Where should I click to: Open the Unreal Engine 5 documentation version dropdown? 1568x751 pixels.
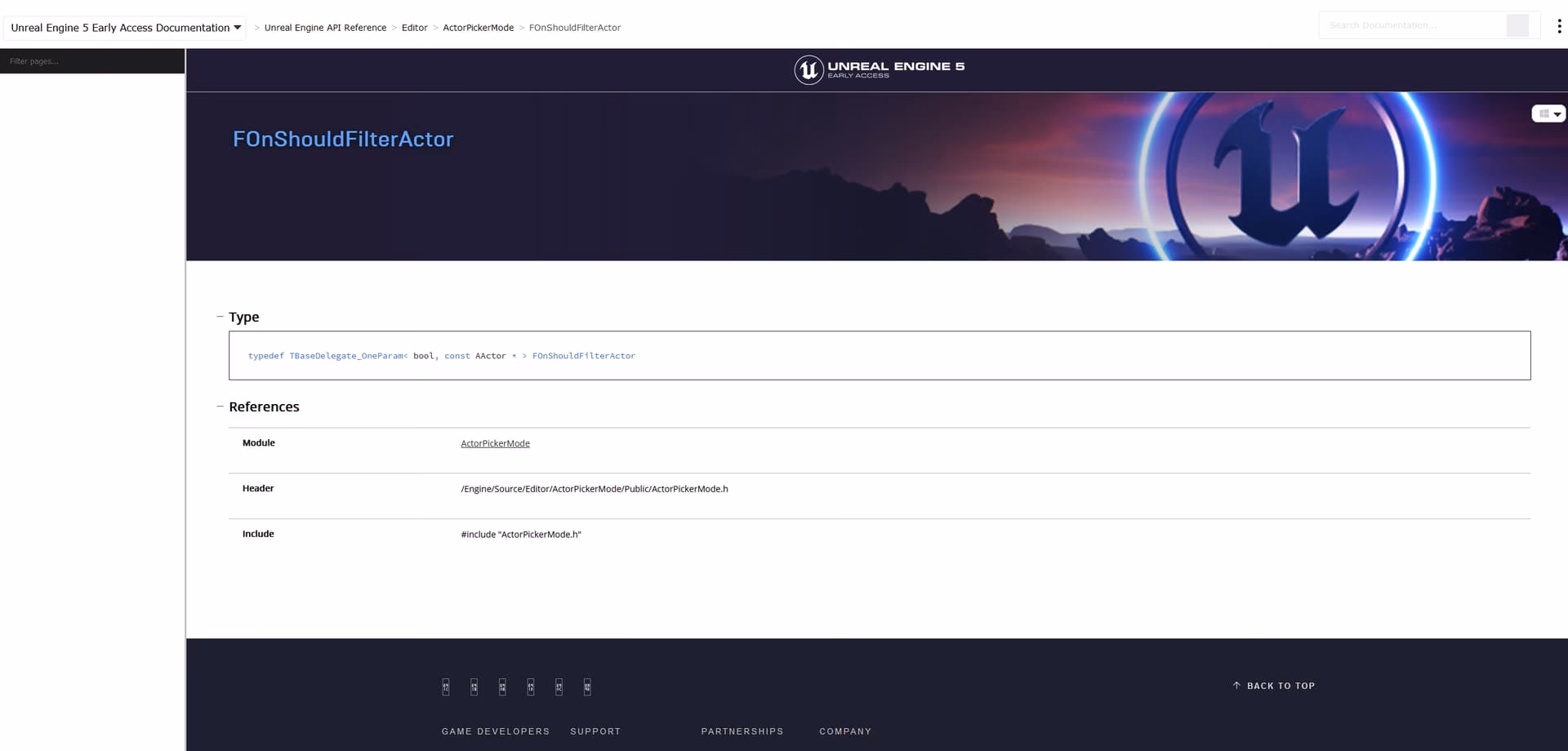125,28
